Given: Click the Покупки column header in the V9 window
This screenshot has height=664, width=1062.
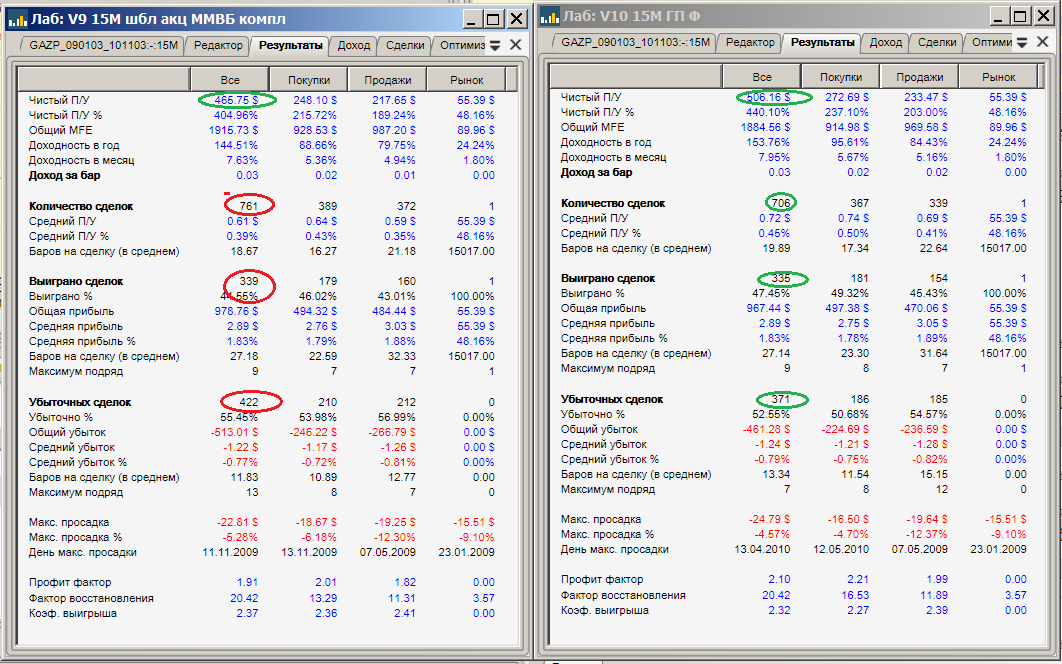Looking at the screenshot, I should 309,80.
